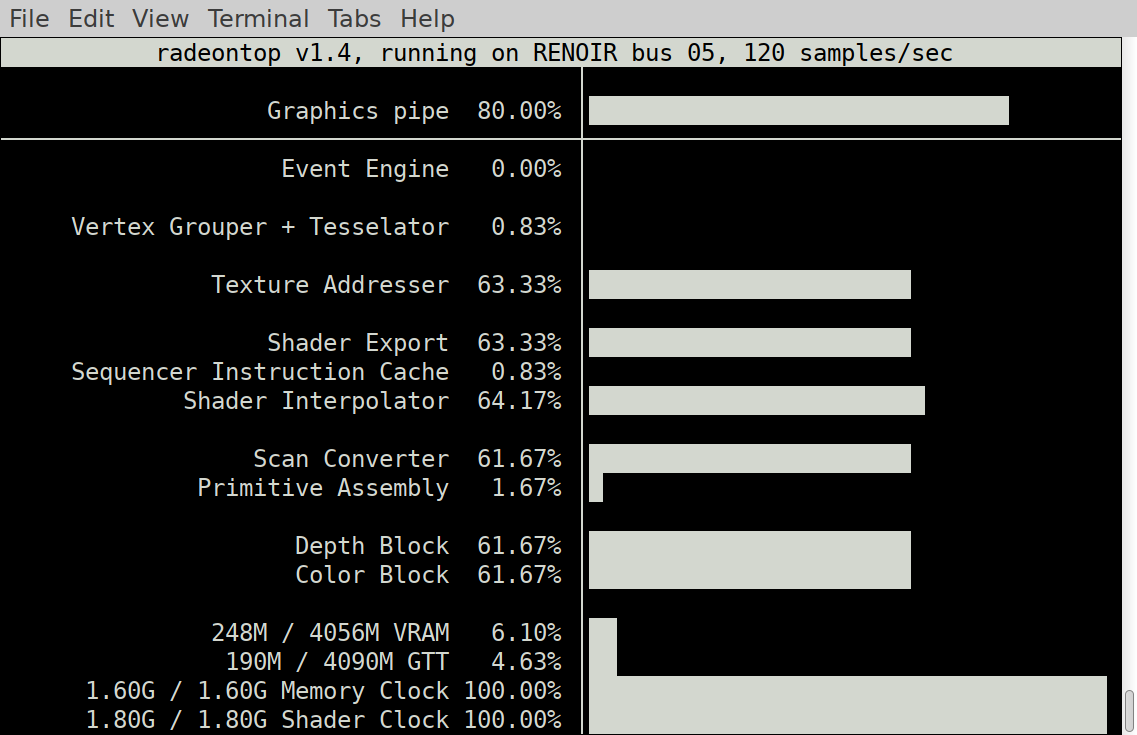
Task: Click the Primitive Assembly usage bar
Action: 596,488
